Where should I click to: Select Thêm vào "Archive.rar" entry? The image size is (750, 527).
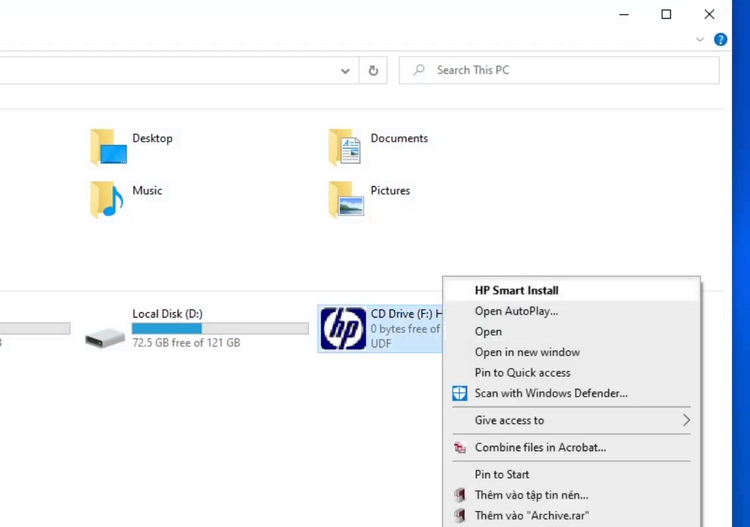click(572, 516)
